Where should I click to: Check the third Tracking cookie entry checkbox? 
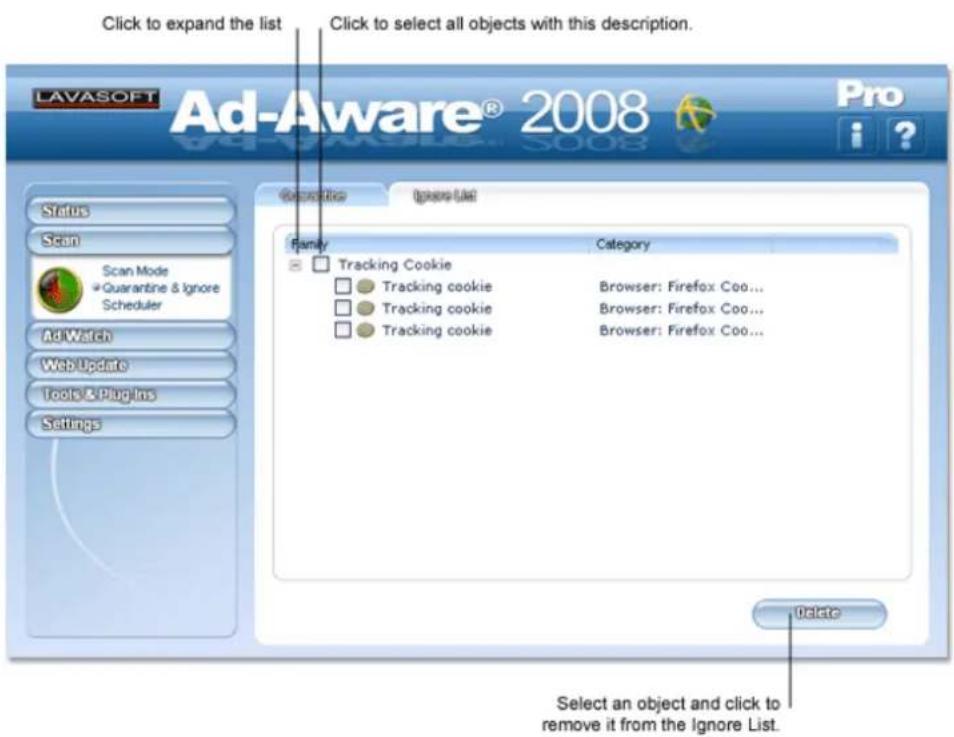[343, 330]
